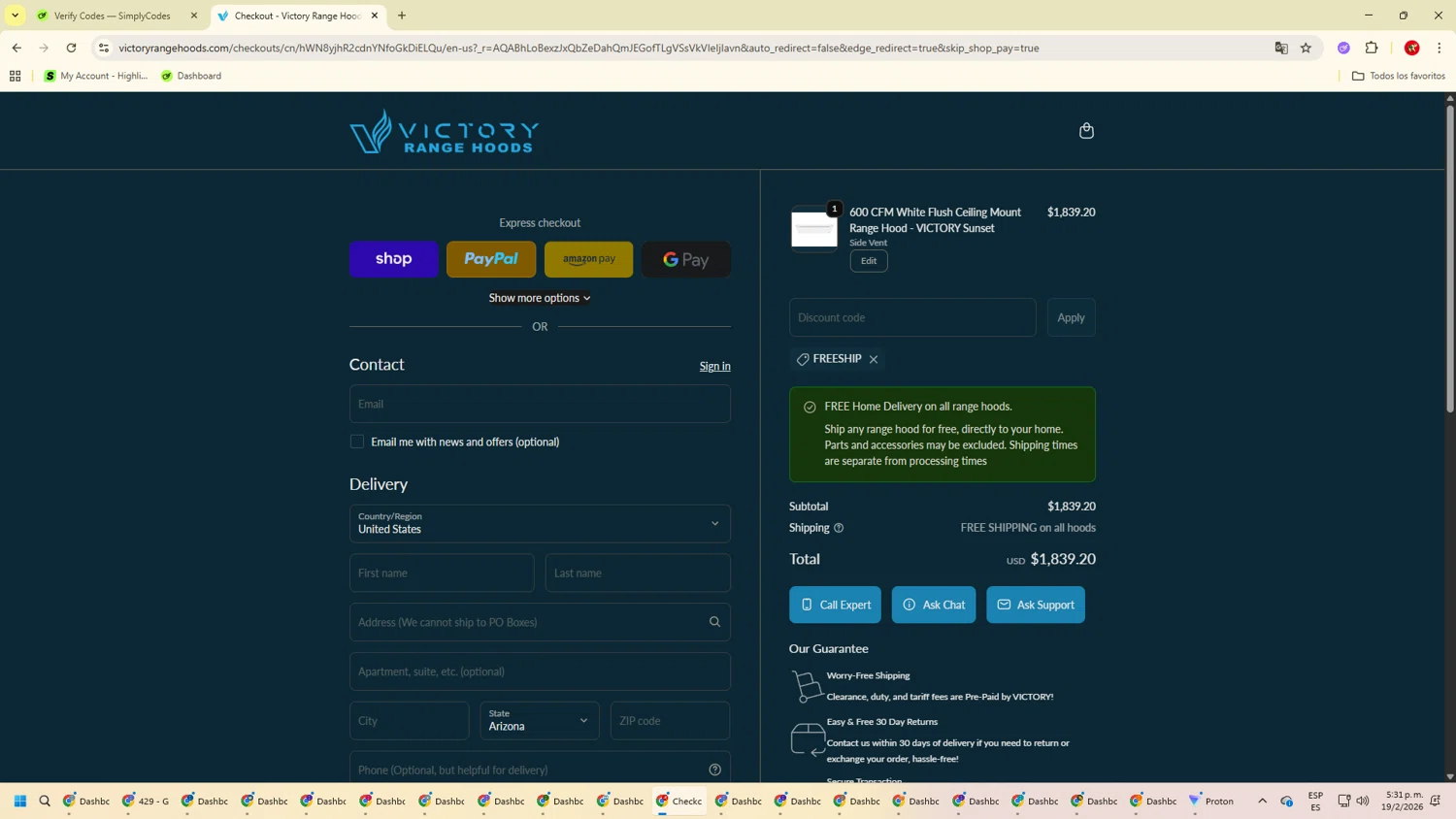The image size is (1456, 819).
Task: Switch to Verify Codes SimplyCodes tab
Action: pos(112,16)
